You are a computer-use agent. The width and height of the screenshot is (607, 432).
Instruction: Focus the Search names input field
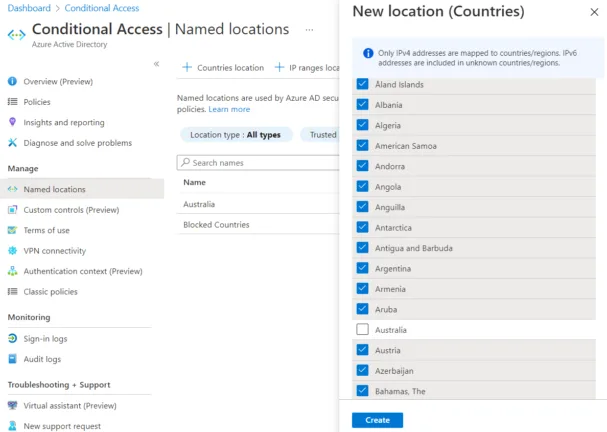pos(258,163)
